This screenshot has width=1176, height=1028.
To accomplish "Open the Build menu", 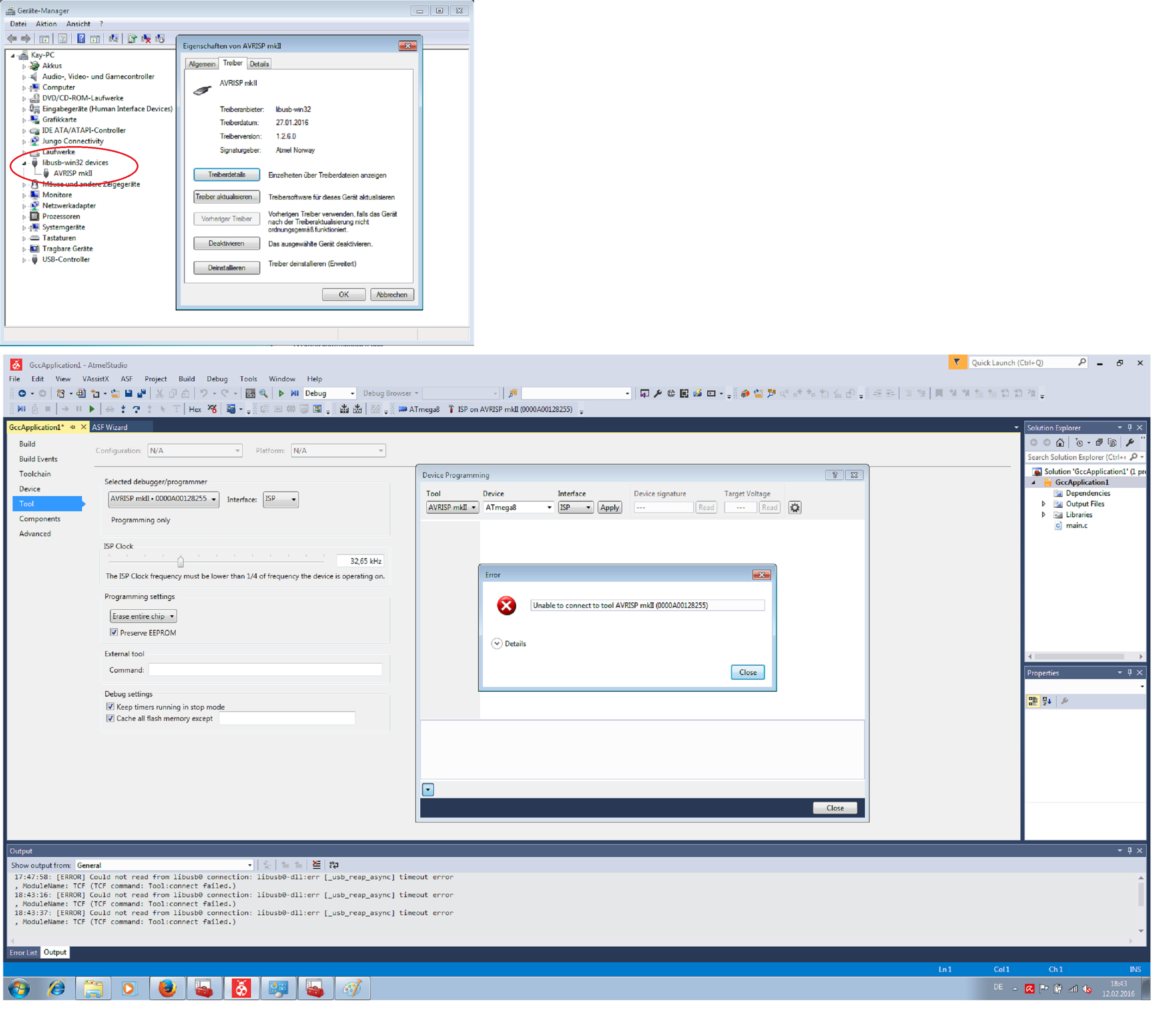I will click(x=187, y=379).
